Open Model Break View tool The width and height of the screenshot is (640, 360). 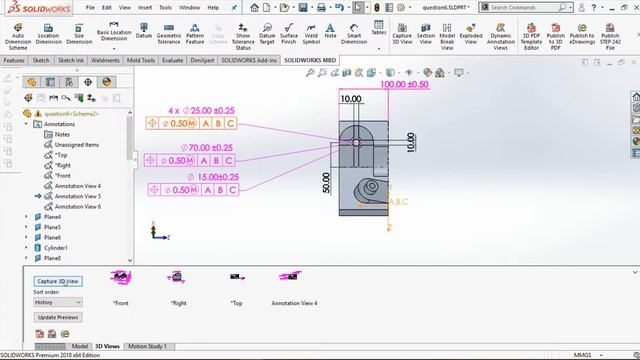coord(447,36)
